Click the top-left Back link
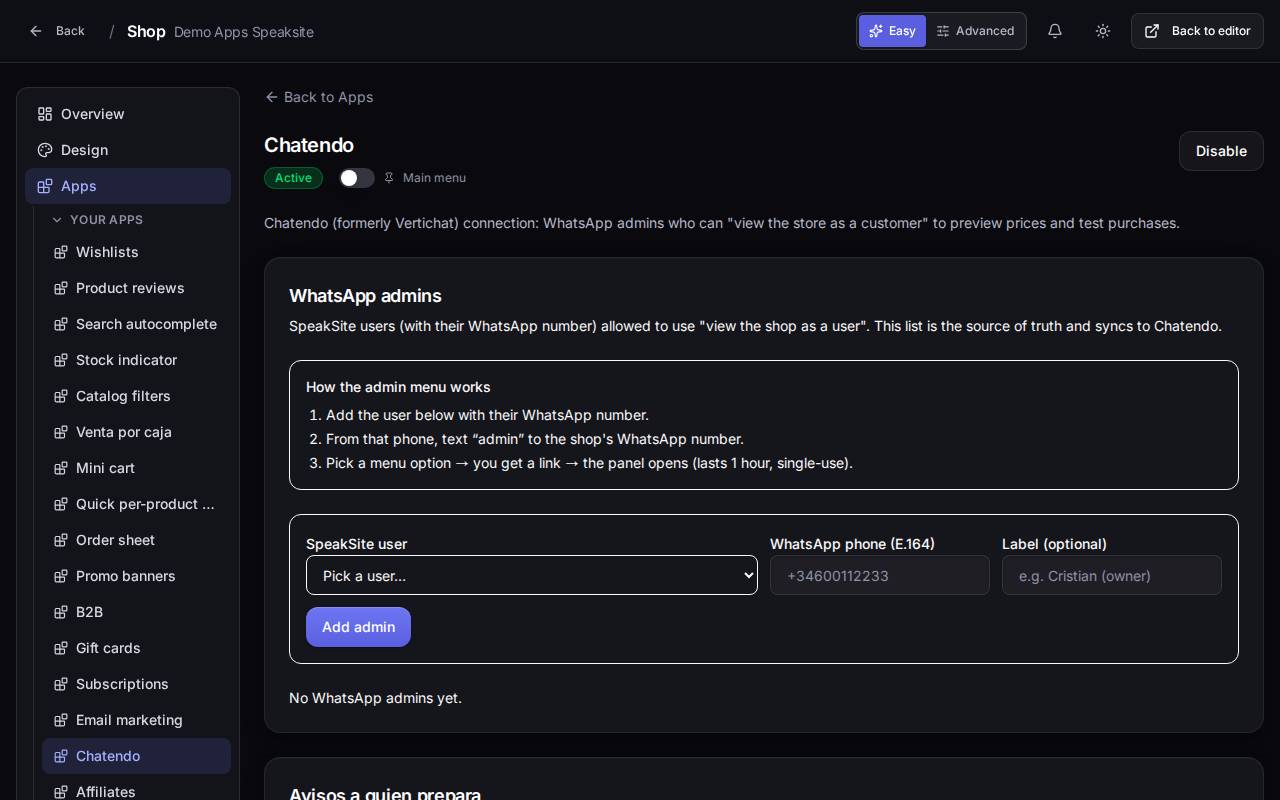 [x=57, y=31]
